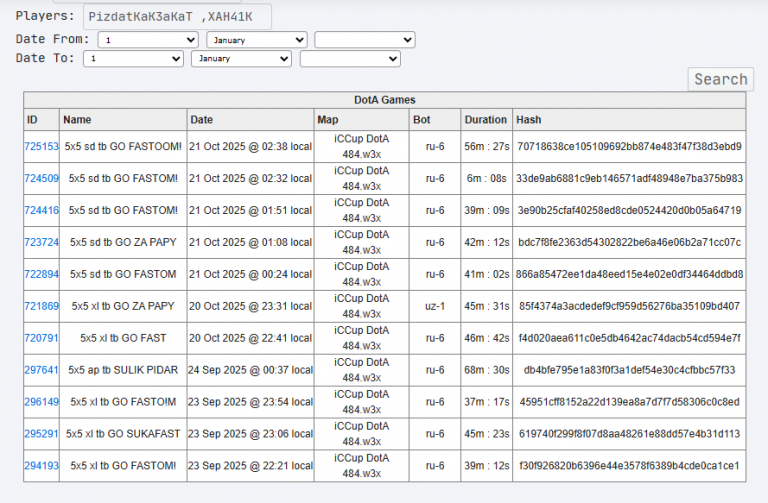
Task: Click the Bot column header
Action: (x=435, y=120)
